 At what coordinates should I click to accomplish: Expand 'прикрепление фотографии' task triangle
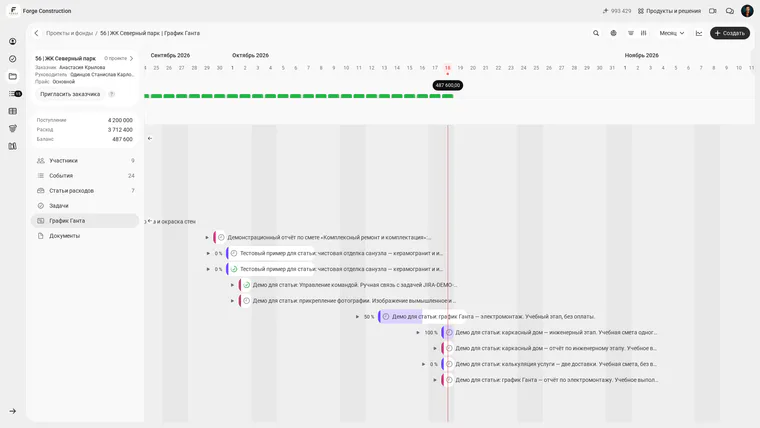(x=232, y=301)
